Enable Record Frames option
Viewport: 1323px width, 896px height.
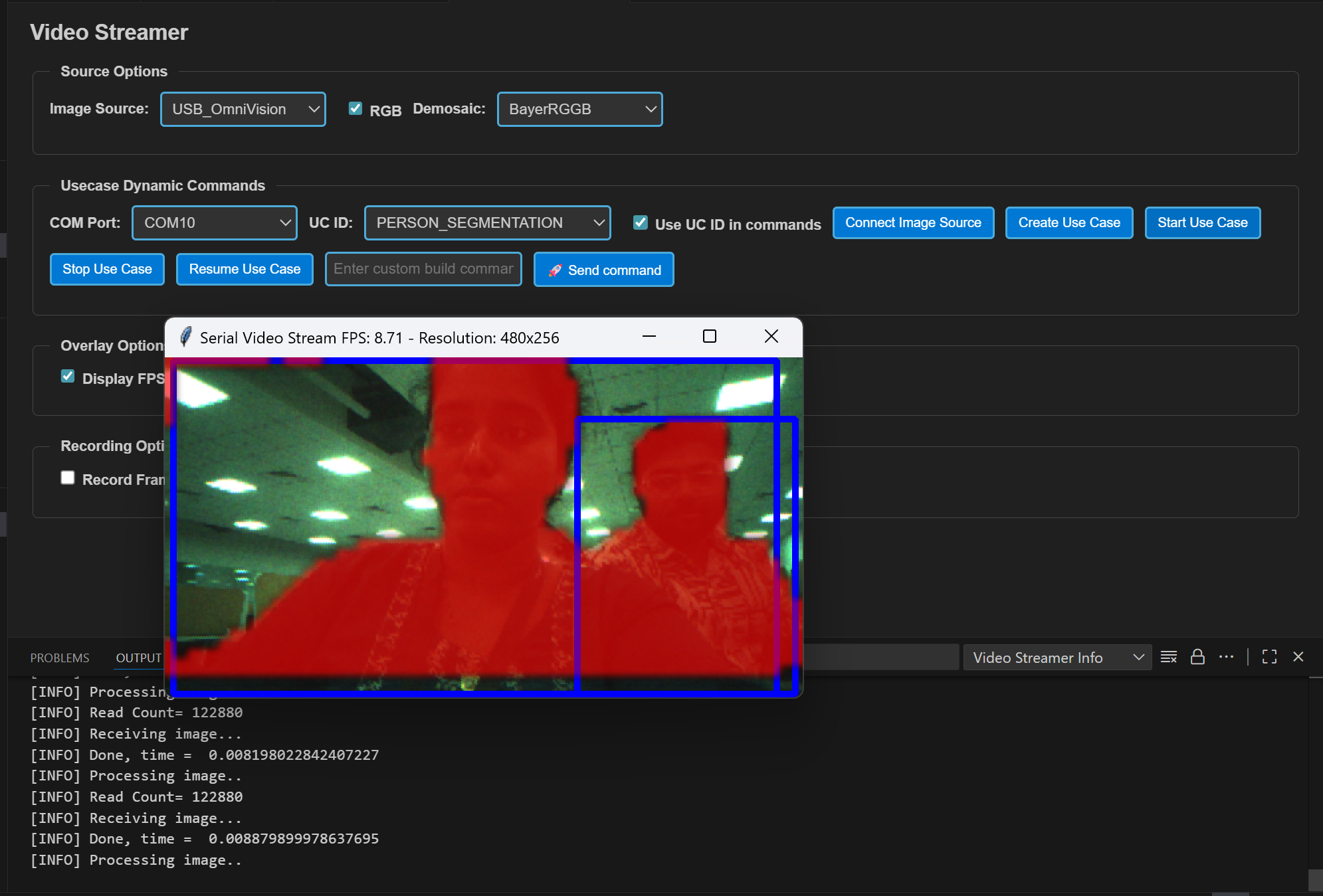pyautogui.click(x=68, y=477)
